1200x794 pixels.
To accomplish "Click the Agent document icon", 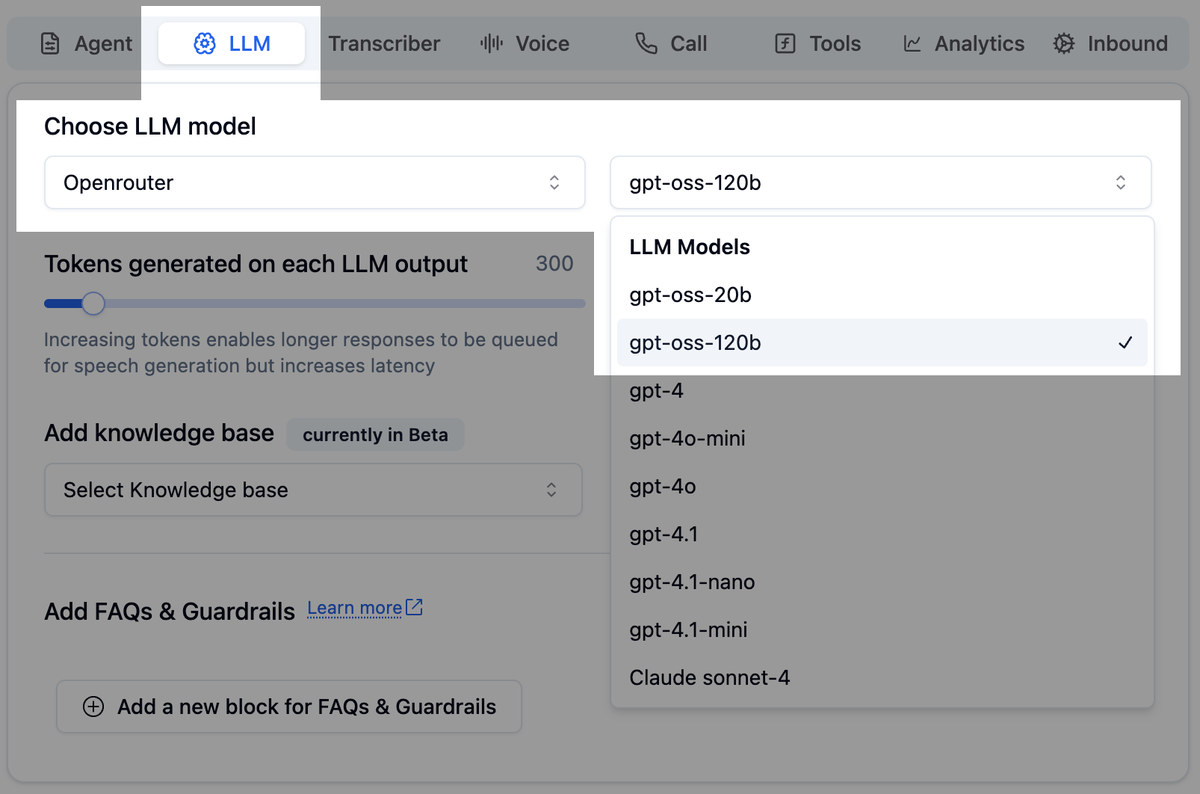I will click(49, 44).
